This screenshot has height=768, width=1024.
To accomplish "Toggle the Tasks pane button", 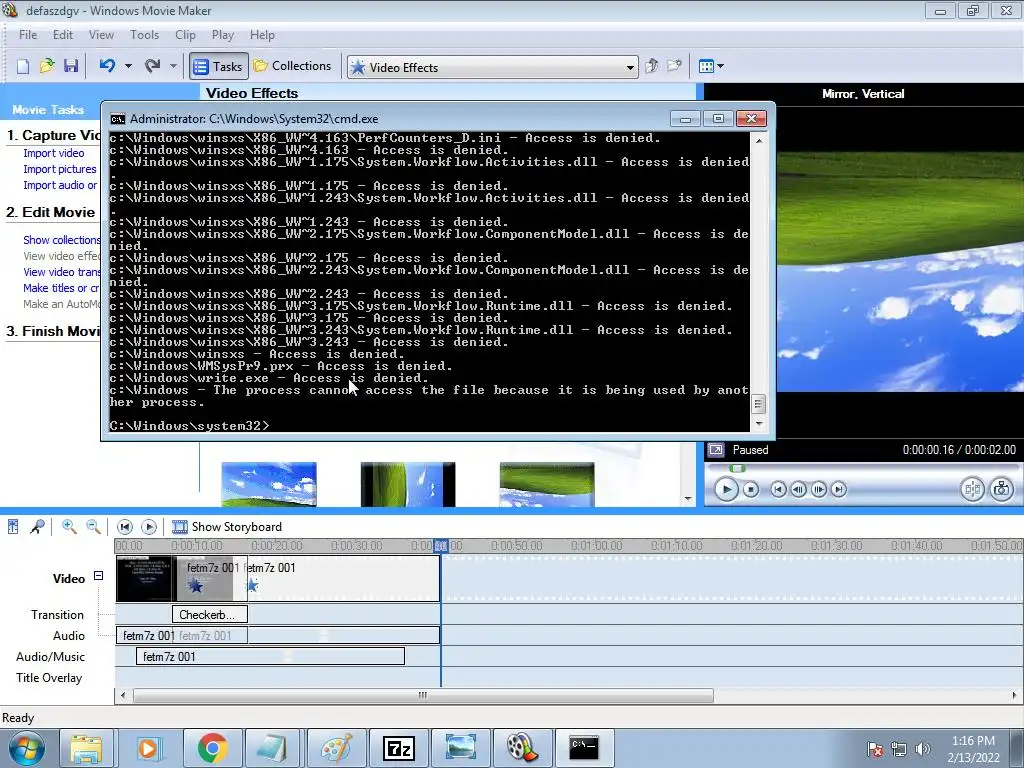I will coord(219,67).
